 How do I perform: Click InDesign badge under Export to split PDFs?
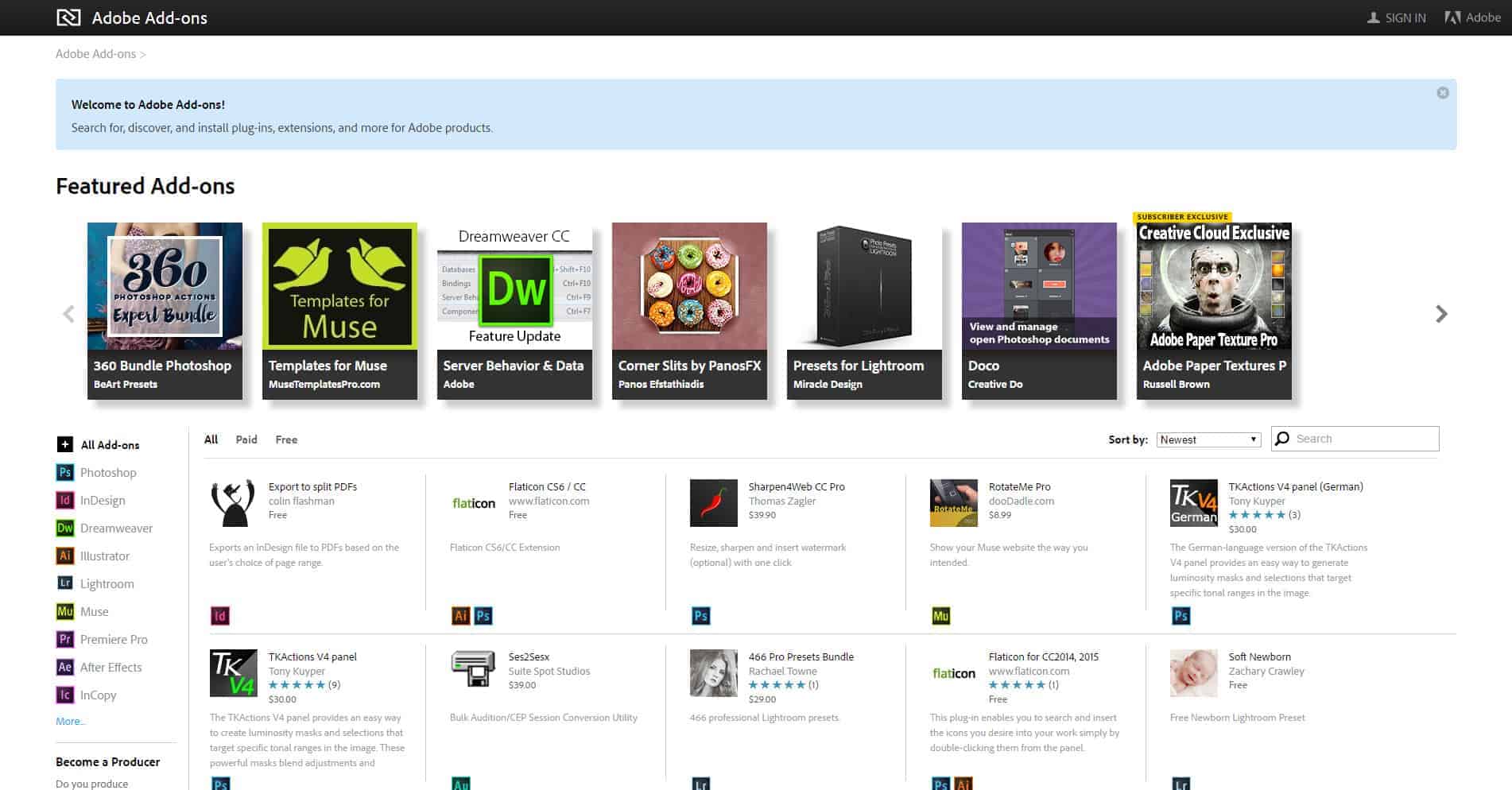tap(220, 616)
